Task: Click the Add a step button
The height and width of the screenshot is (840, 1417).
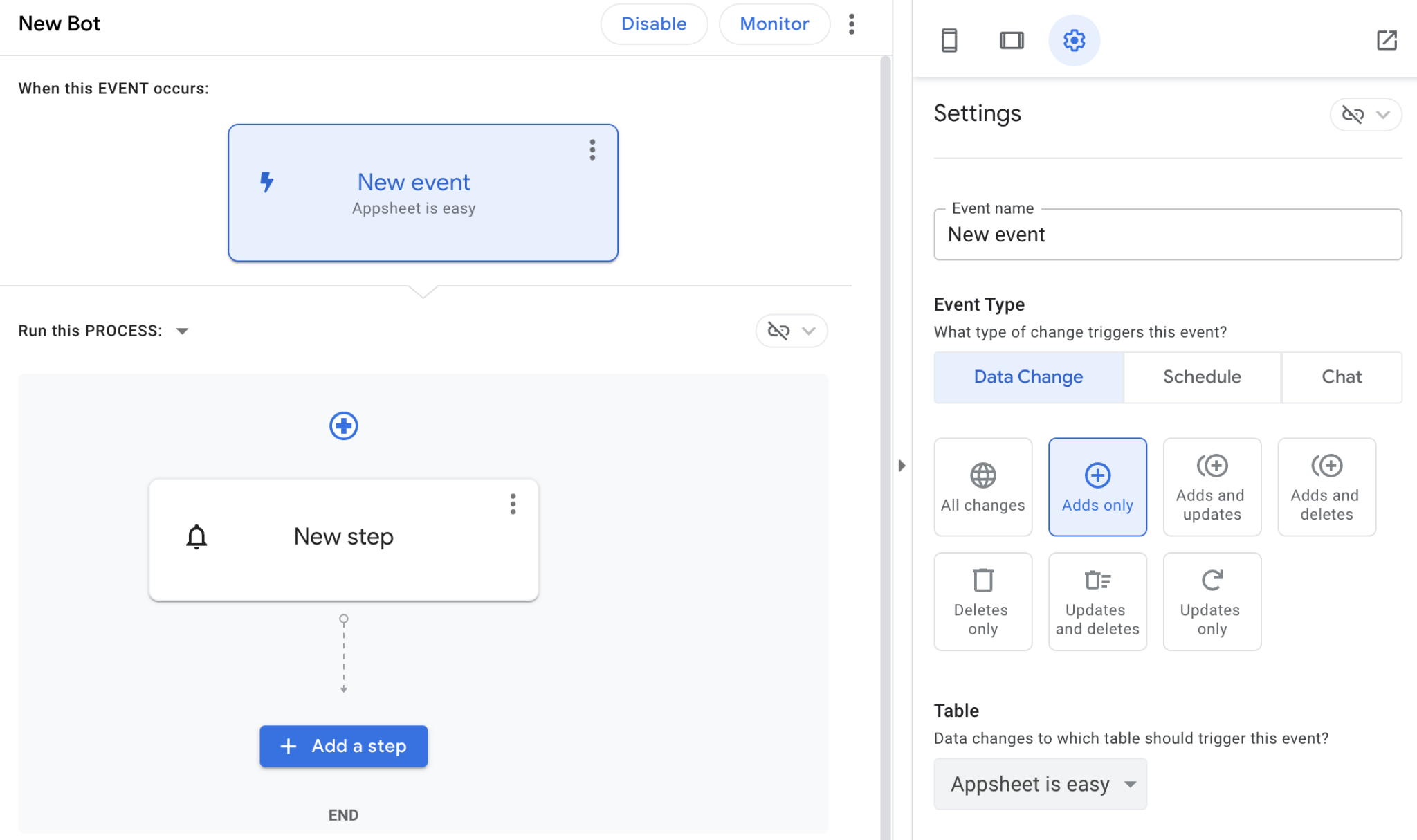Action: click(343, 746)
